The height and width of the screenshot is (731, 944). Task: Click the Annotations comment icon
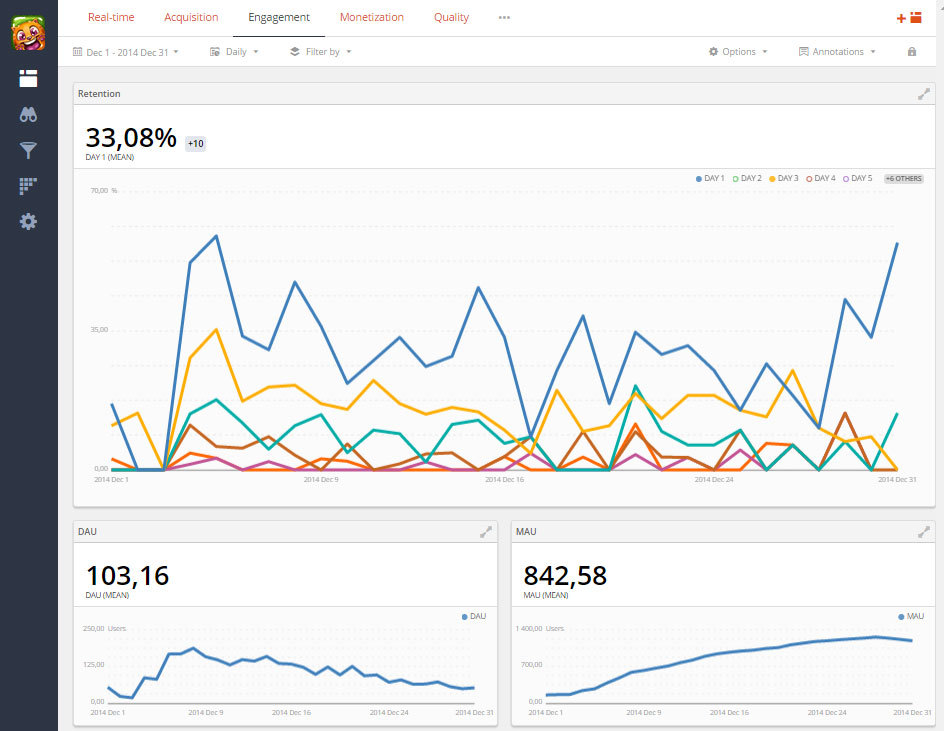coord(803,52)
